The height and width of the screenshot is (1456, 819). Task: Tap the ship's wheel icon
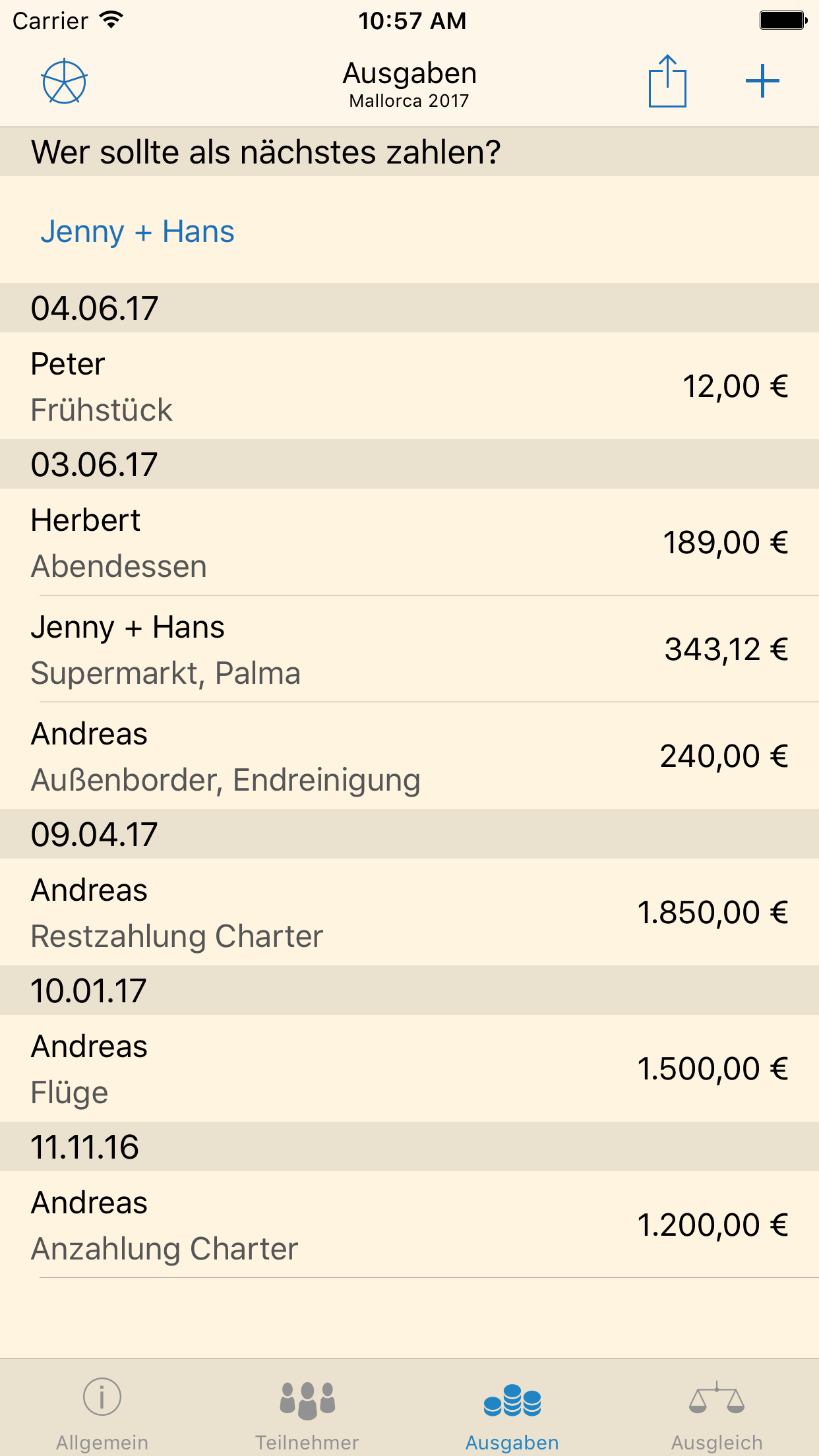point(64,82)
